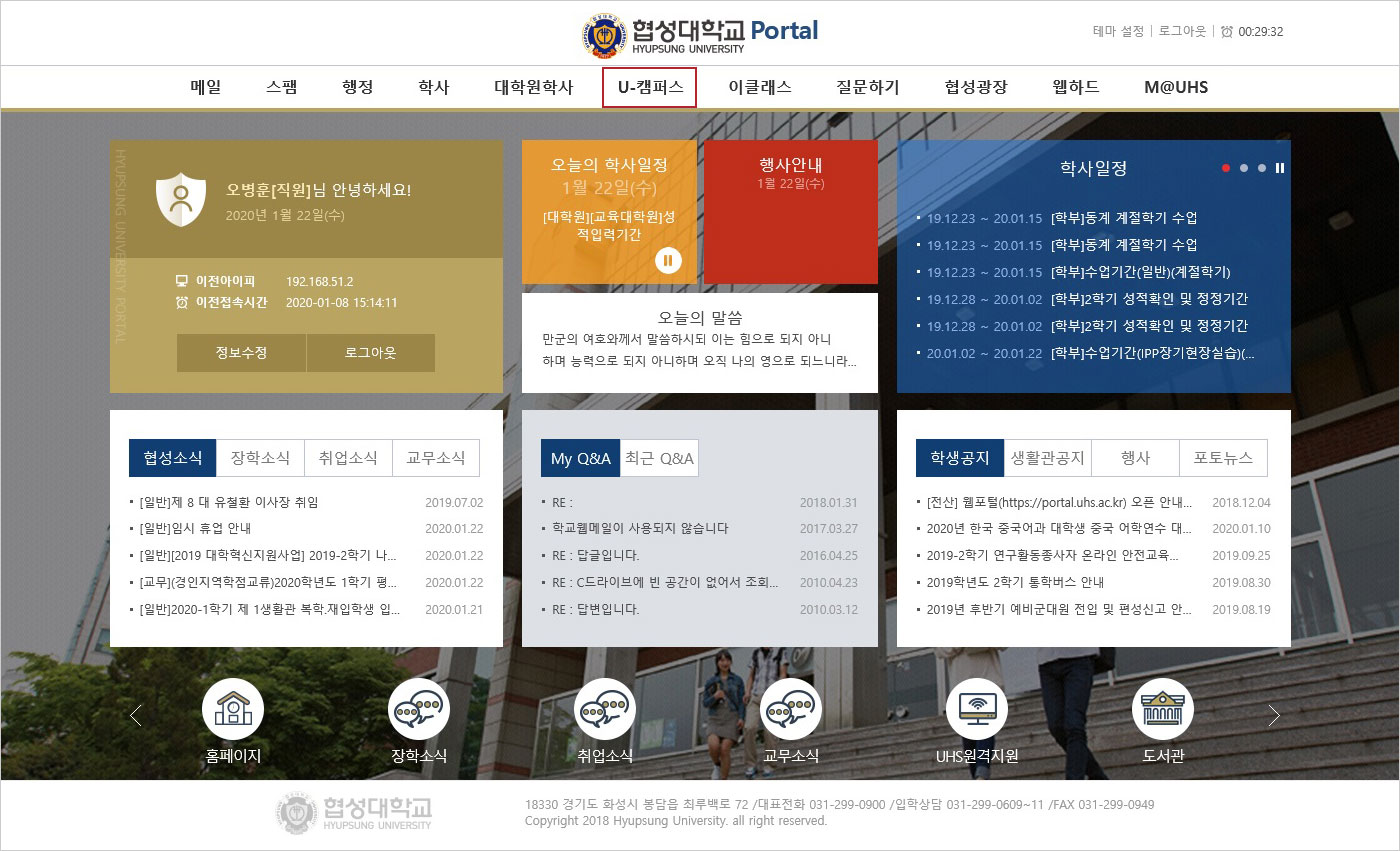Open the 도서관 library icon

[1163, 709]
